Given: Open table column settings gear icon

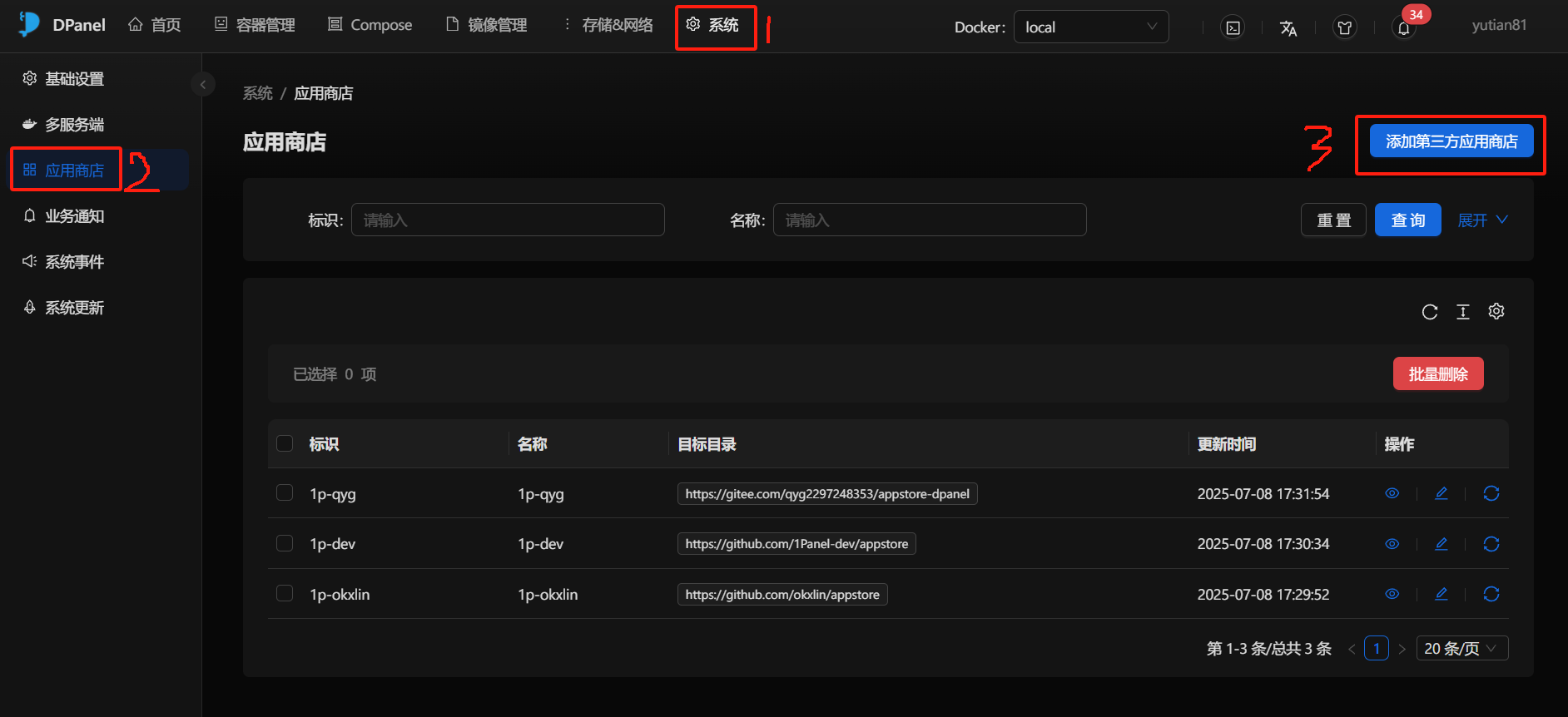Looking at the screenshot, I should click(x=1496, y=312).
